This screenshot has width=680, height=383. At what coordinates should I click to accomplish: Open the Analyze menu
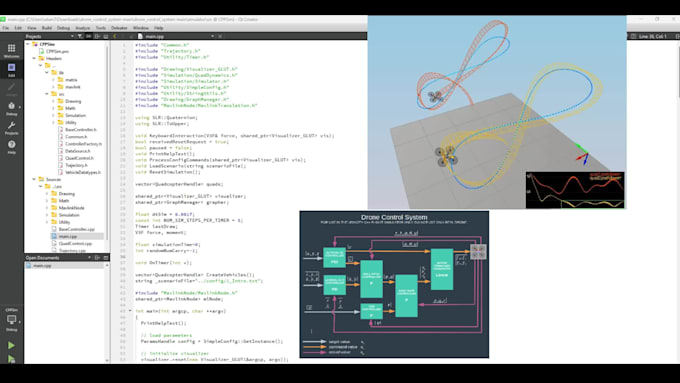[82, 28]
